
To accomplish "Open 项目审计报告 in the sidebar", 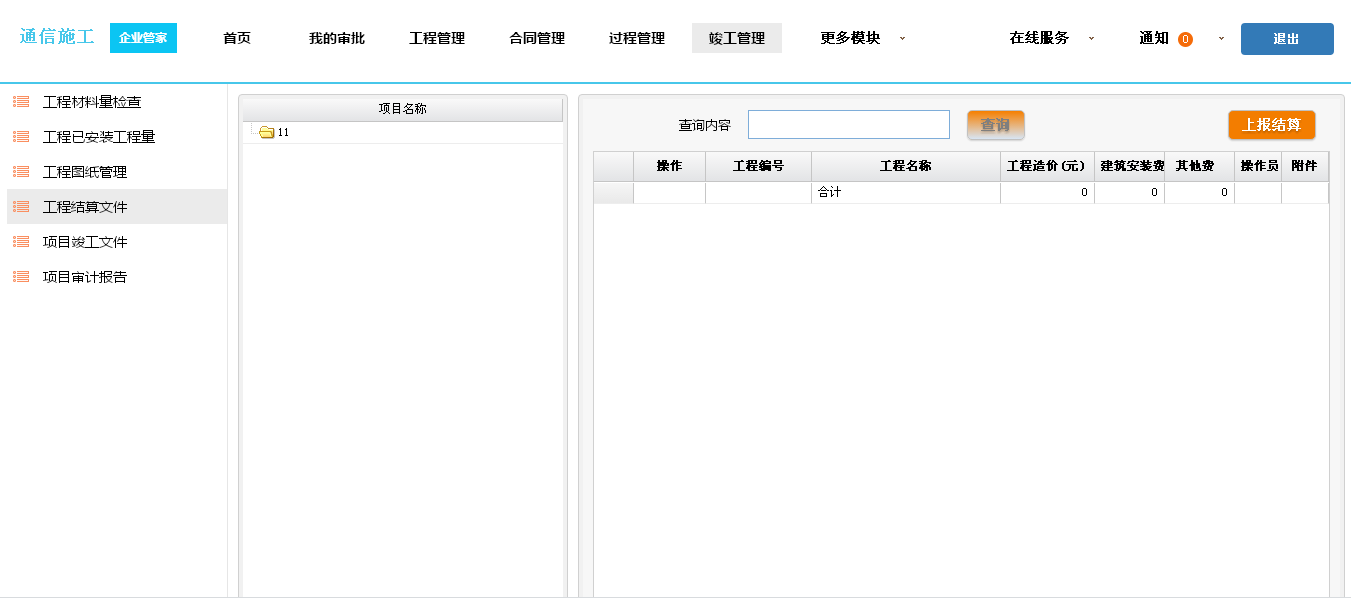I will [x=85, y=277].
